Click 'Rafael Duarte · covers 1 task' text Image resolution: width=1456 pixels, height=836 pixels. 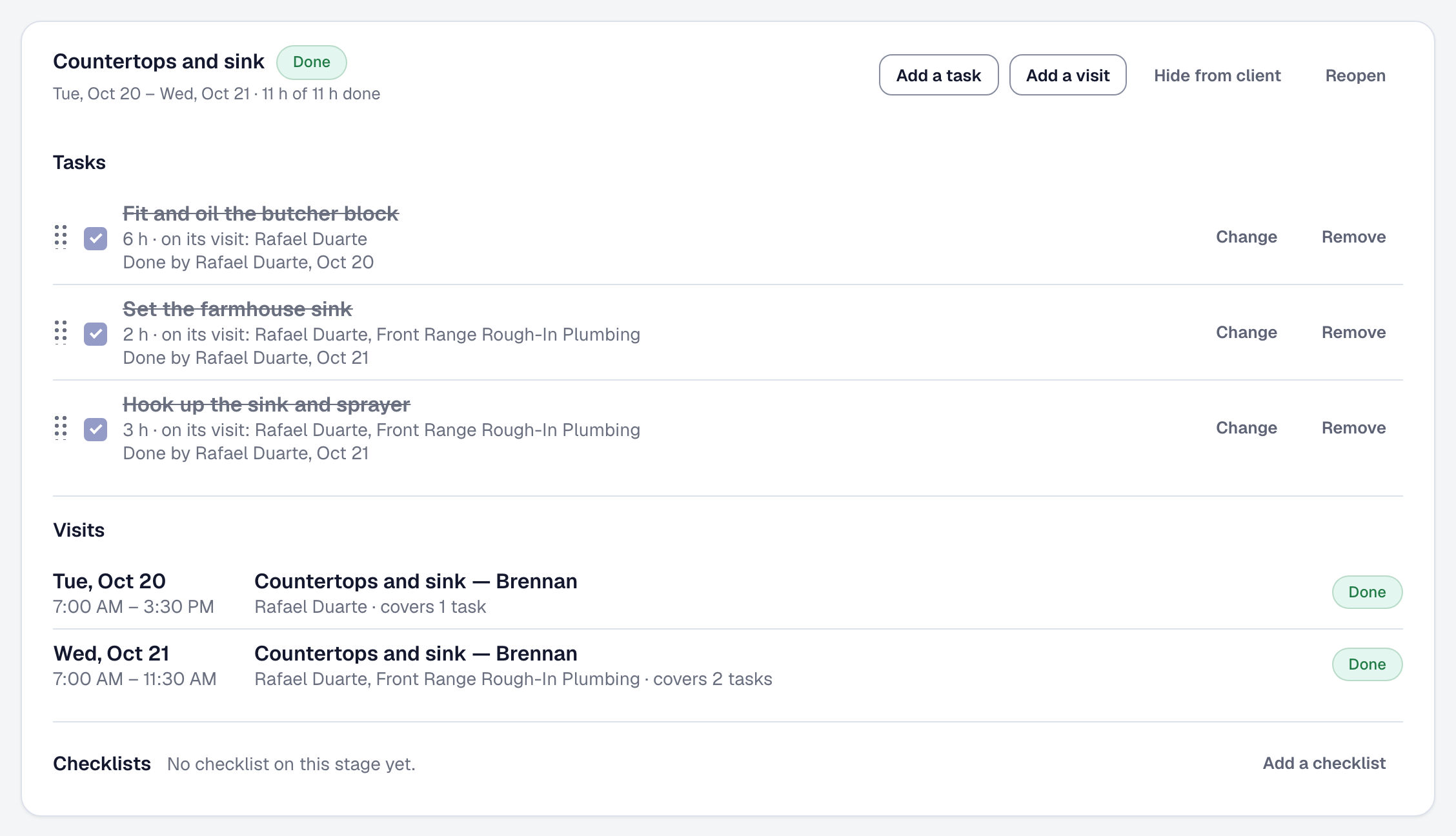pos(370,607)
